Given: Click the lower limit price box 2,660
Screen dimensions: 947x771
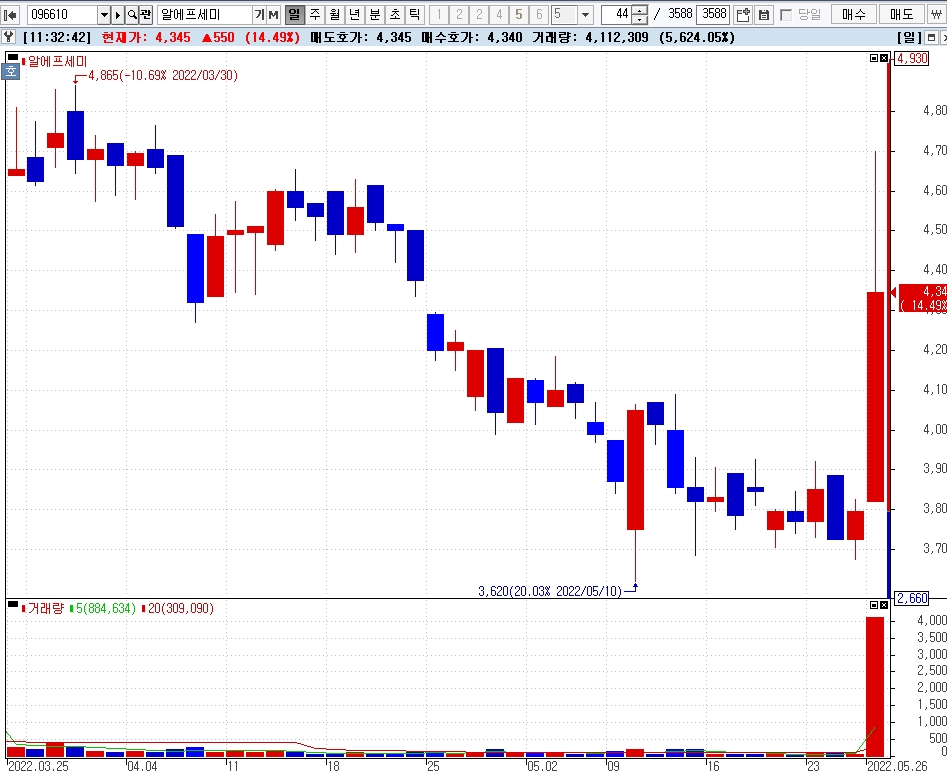Looking at the screenshot, I should [911, 598].
